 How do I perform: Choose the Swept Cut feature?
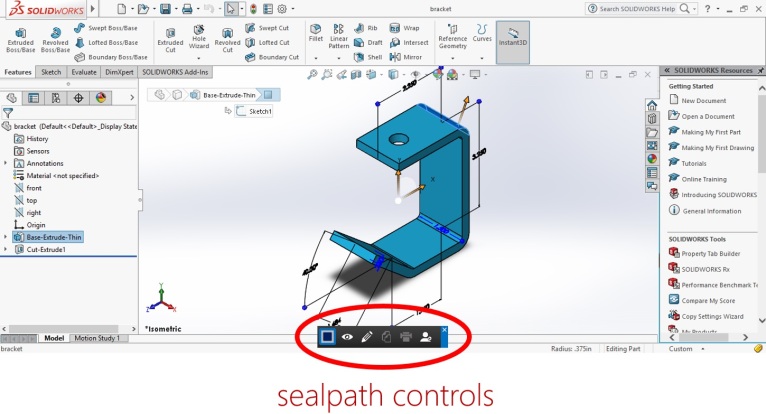click(267, 28)
